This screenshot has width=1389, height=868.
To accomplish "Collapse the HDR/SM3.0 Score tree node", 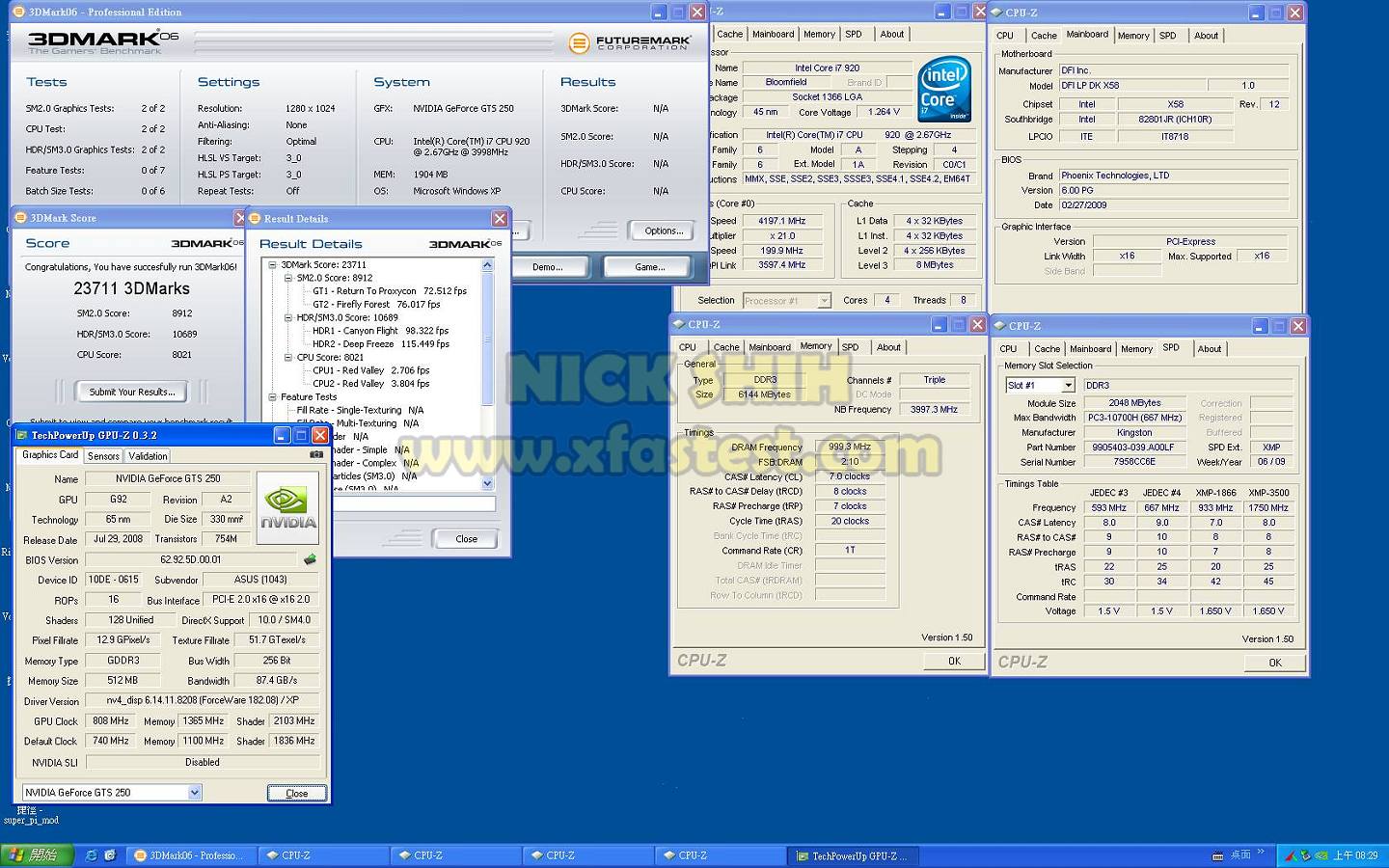I will click(x=288, y=317).
